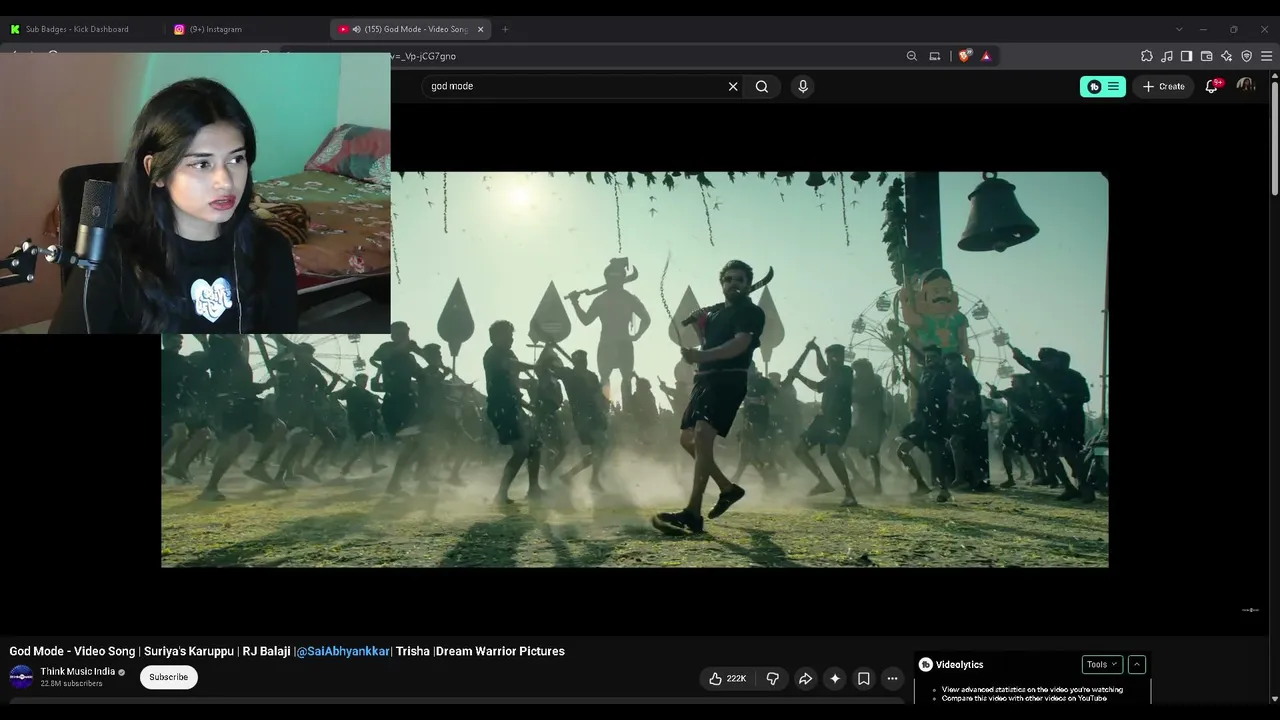Like the video showing 222K likes
The image size is (1280, 720).
click(x=727, y=678)
